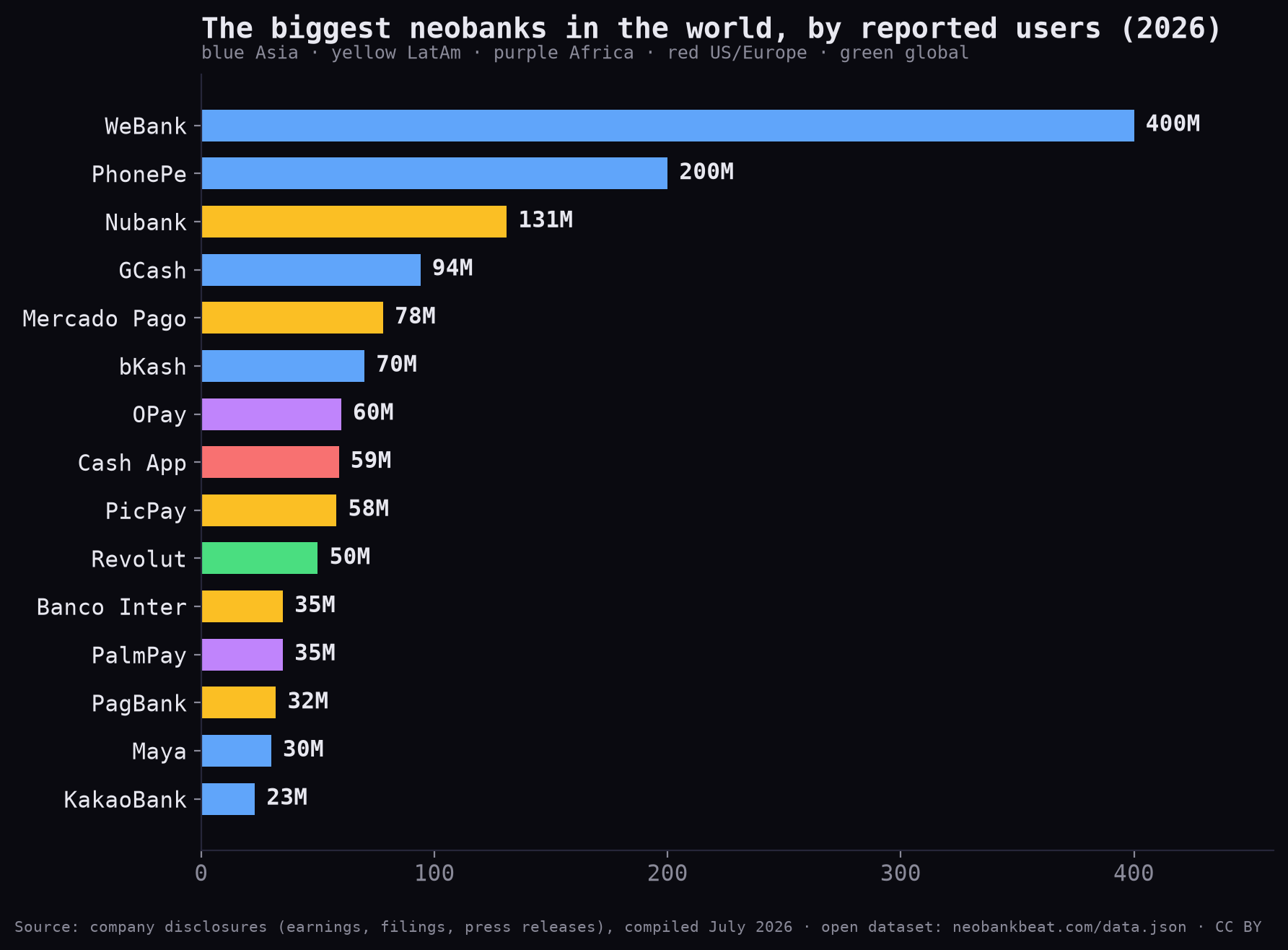
Task: Click the green Revolut bar
Action: pyautogui.click(x=260, y=558)
